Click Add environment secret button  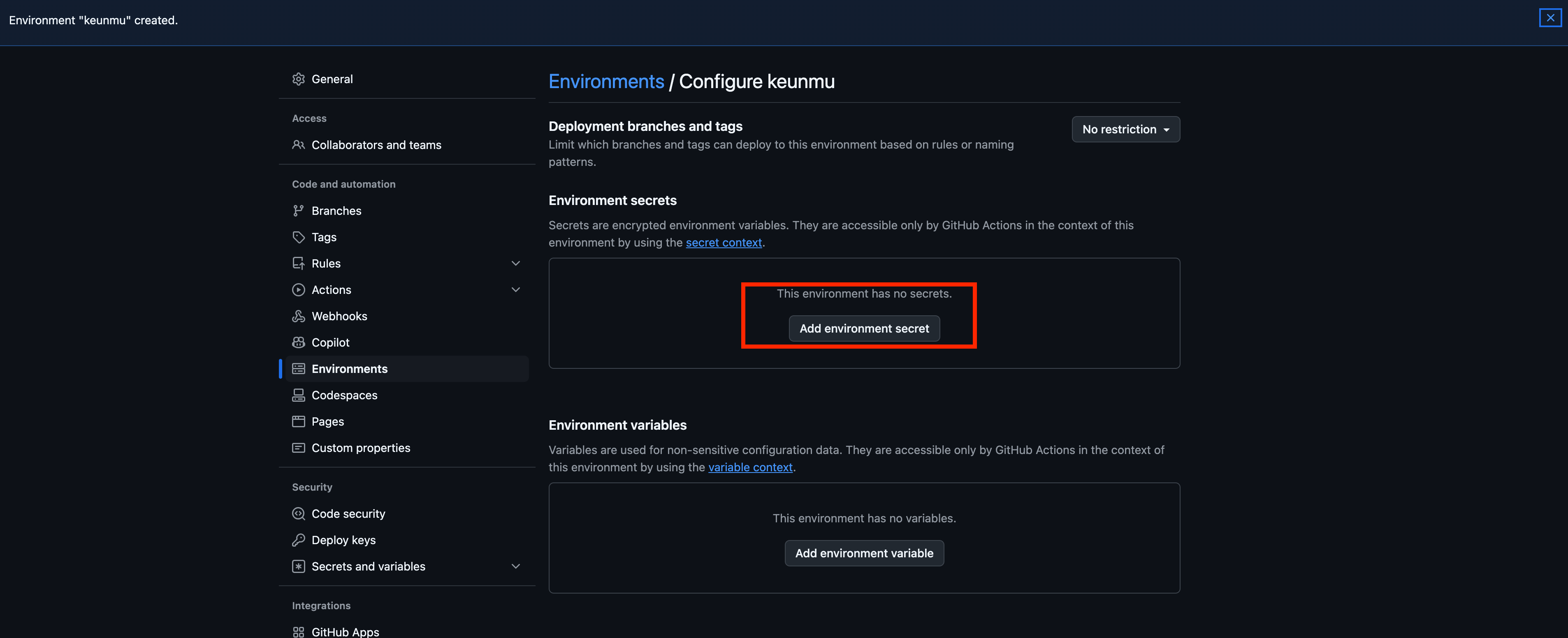click(864, 328)
